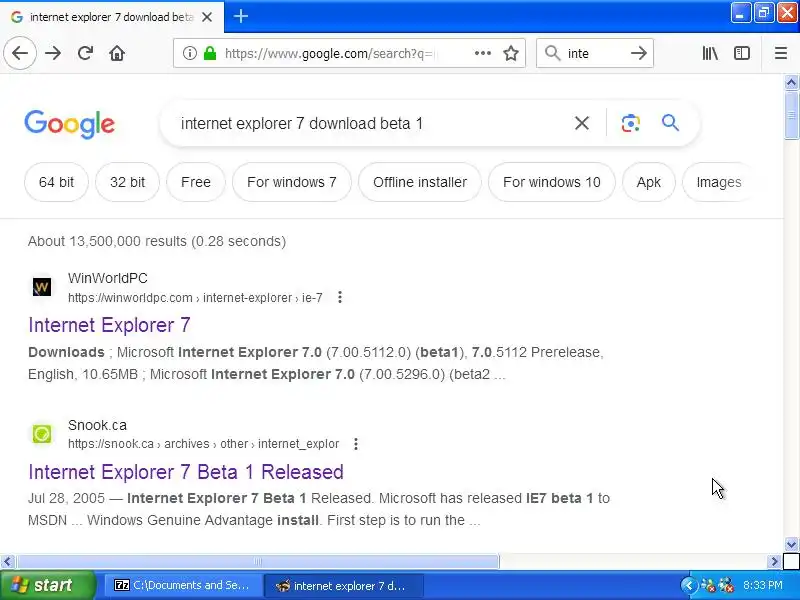800x600 pixels.
Task: Click the vertical scrollbar thumb
Action: tap(791, 115)
